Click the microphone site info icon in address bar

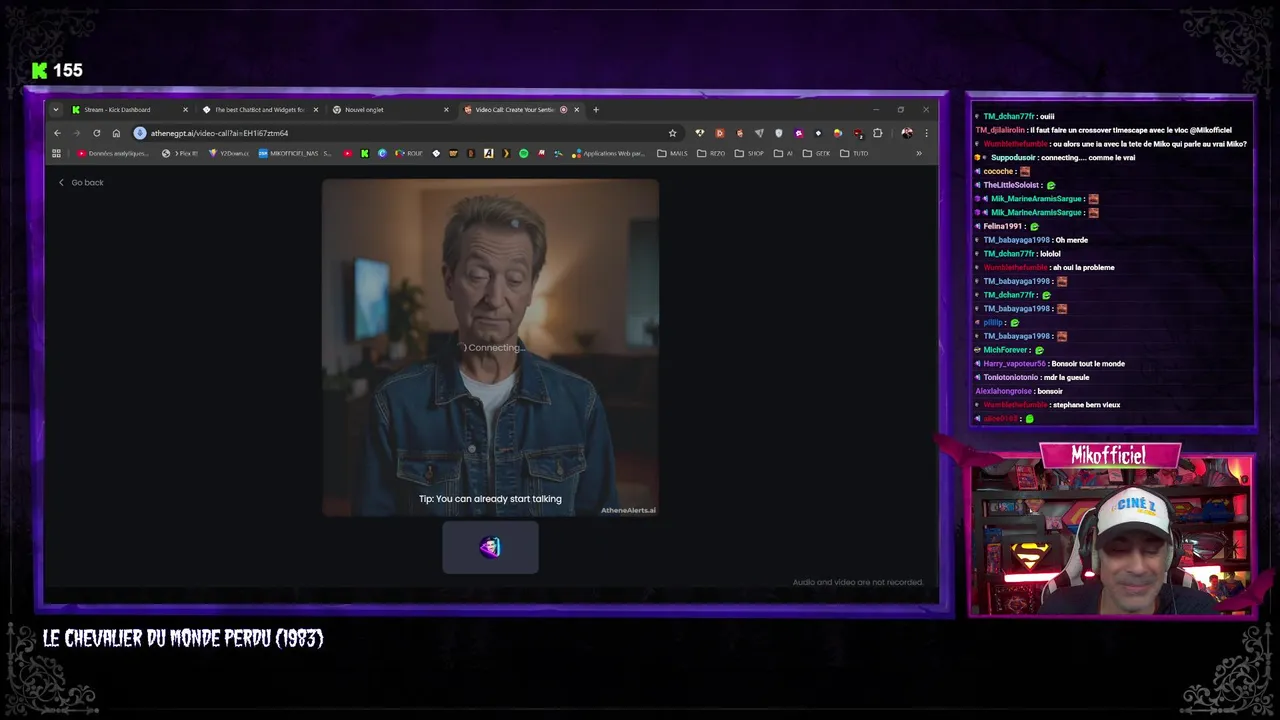click(140, 133)
